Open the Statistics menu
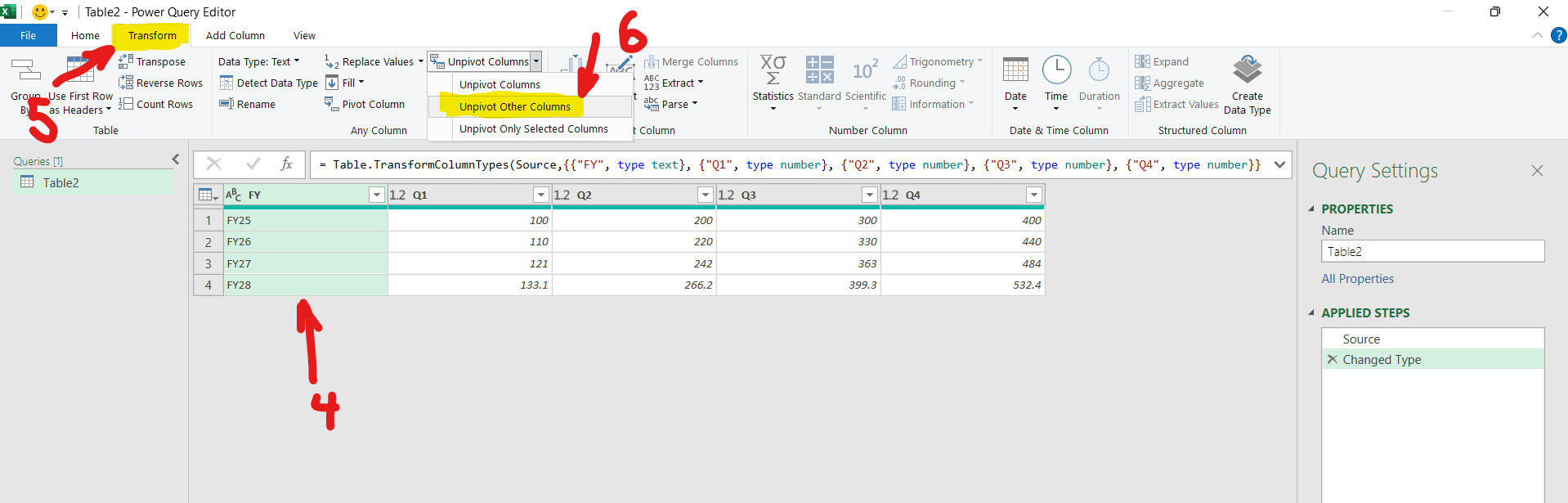 click(773, 83)
